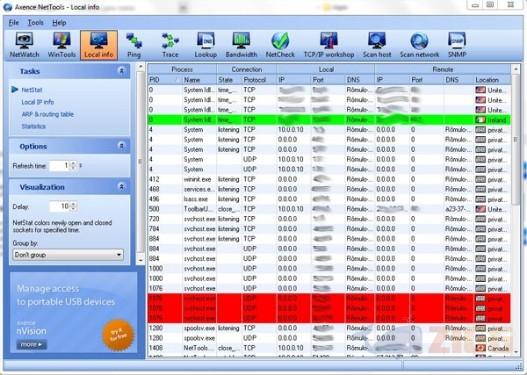
Task: Open ARP & routing table
Action: coord(47,114)
